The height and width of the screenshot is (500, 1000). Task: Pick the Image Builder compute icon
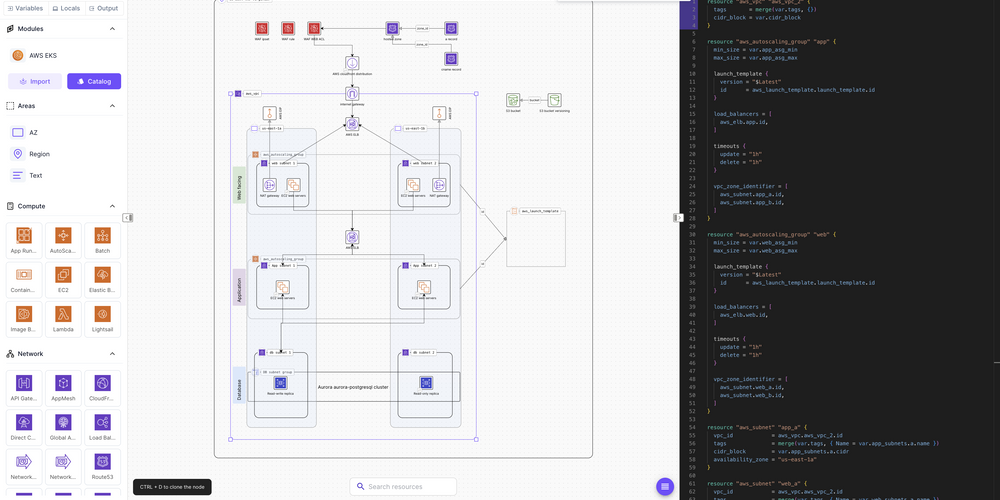pos(24,319)
